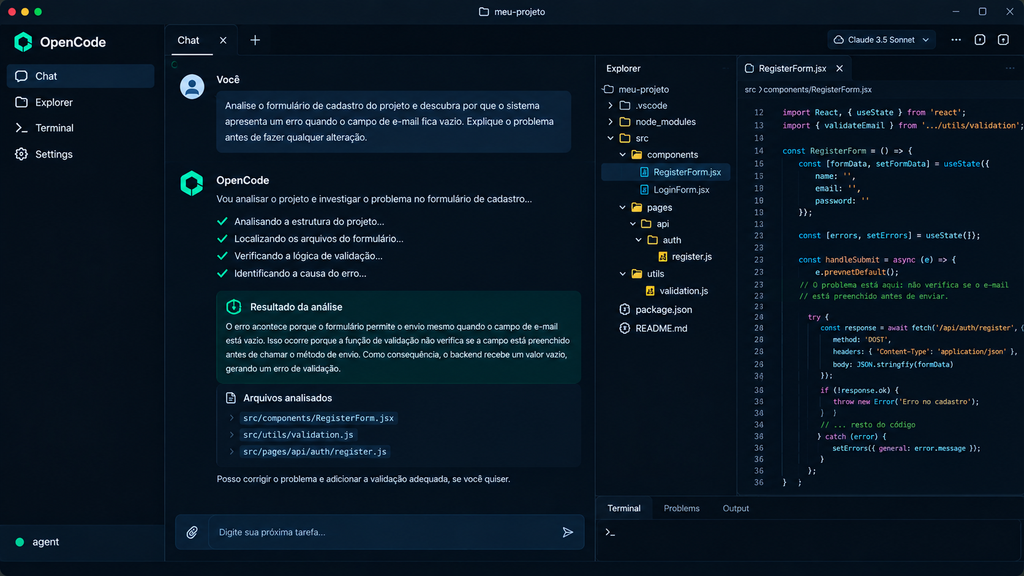Screen dimensions: 1024x576
Task: Click the upload icon in the top-right corner
Action: [1004, 40]
